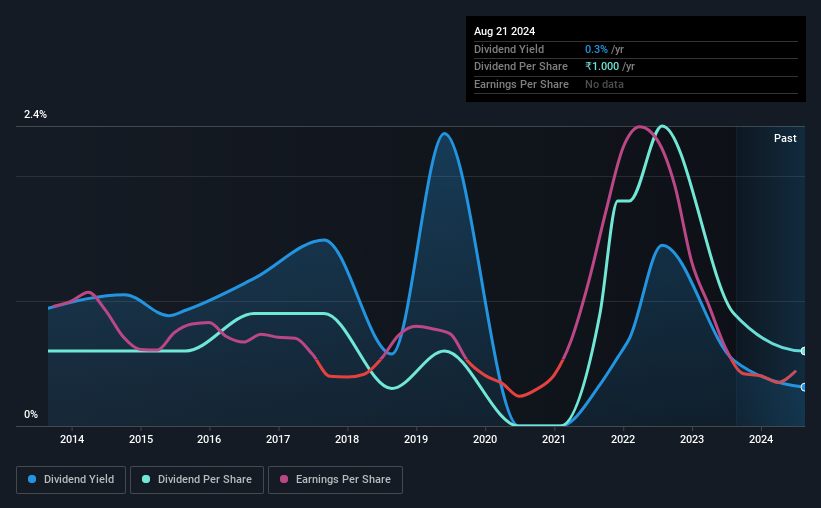Toggle the Earnings Per Share legend button
The image size is (821, 508).
click(335, 480)
